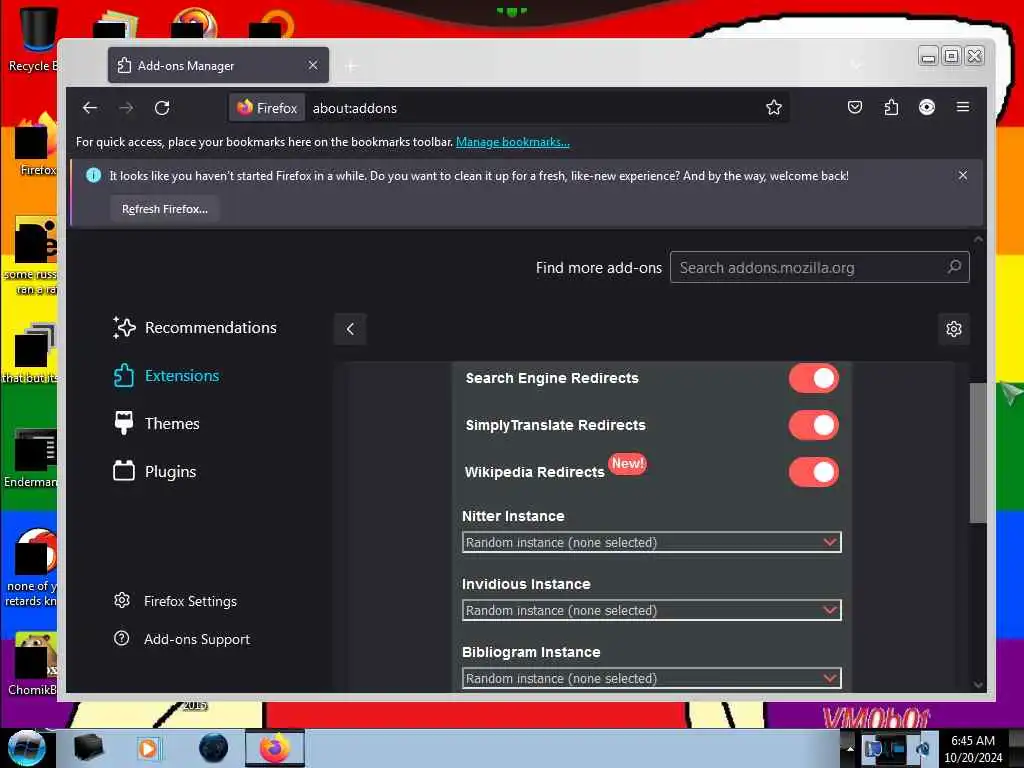Viewport: 1024px width, 768px height.
Task: Open the media player taskbar icon
Action: [148, 748]
